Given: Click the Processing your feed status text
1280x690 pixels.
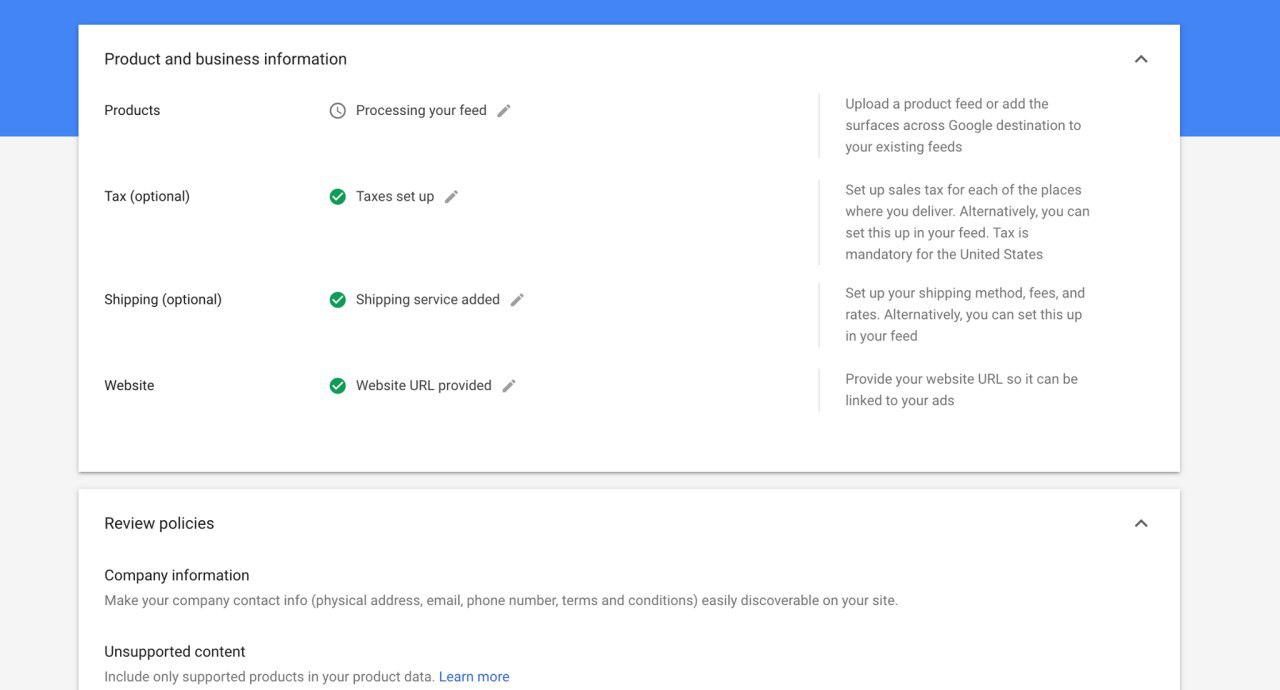Looking at the screenshot, I should [x=421, y=111].
